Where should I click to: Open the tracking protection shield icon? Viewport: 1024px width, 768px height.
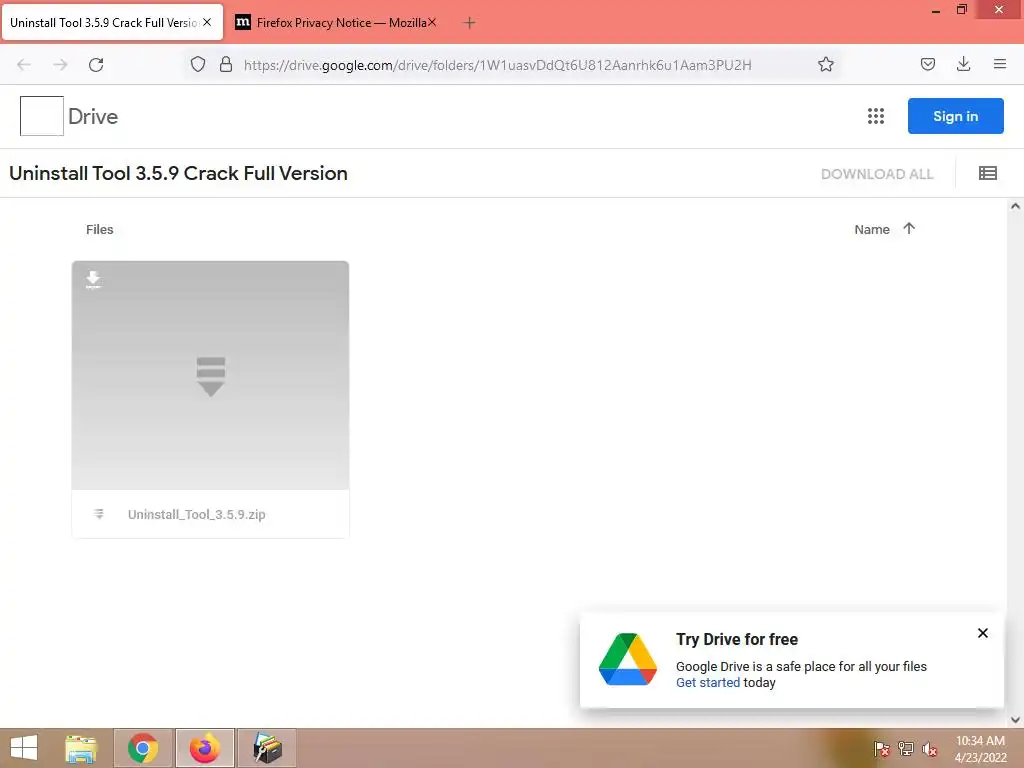tap(198, 64)
